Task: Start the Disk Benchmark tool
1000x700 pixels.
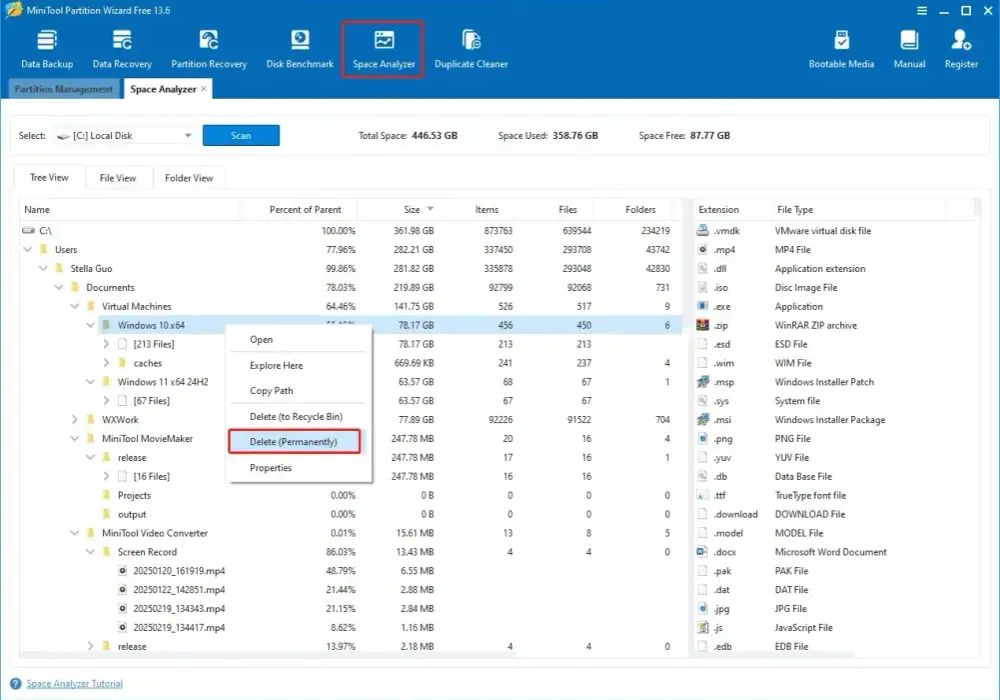Action: tap(300, 48)
